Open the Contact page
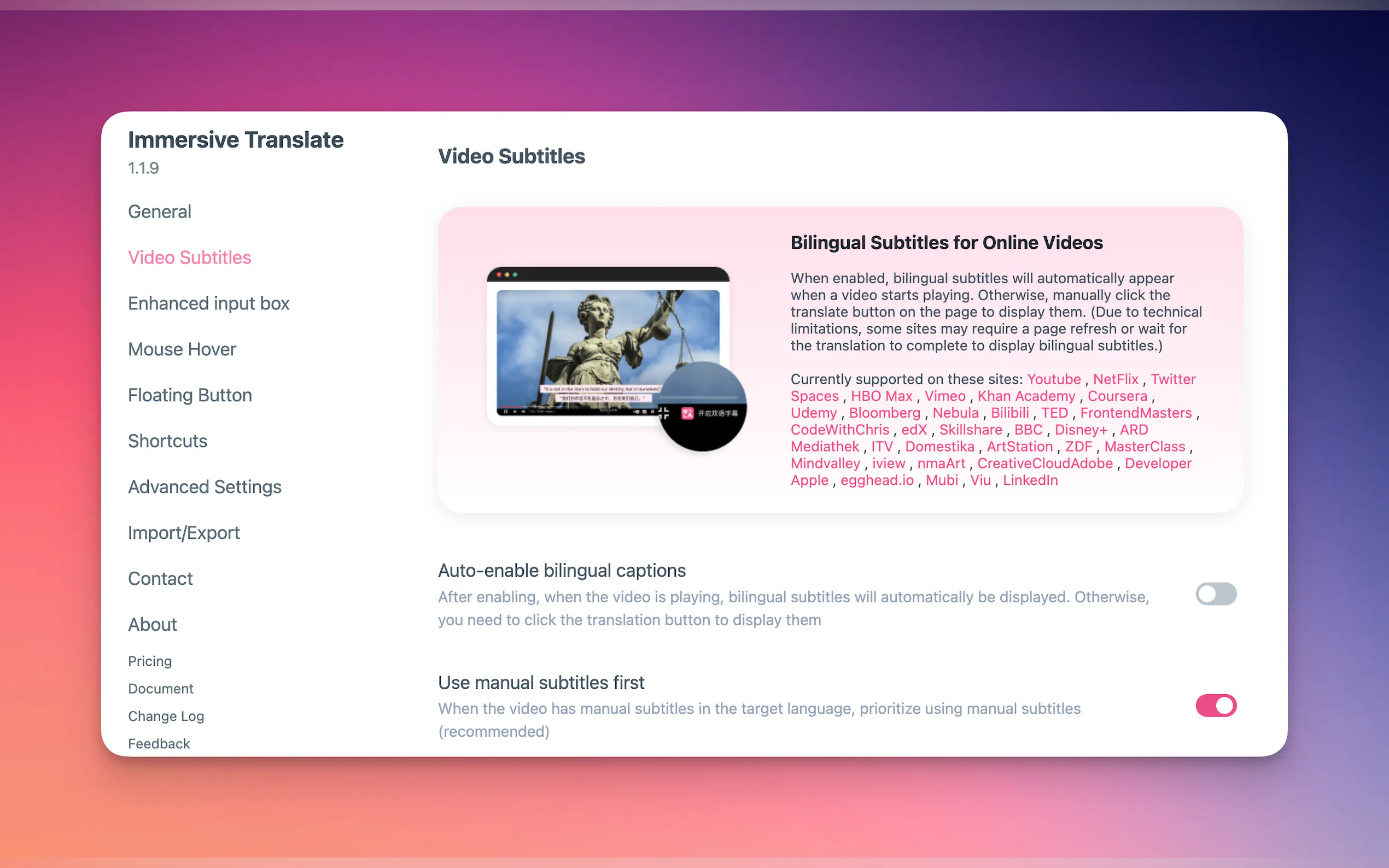 click(x=160, y=579)
